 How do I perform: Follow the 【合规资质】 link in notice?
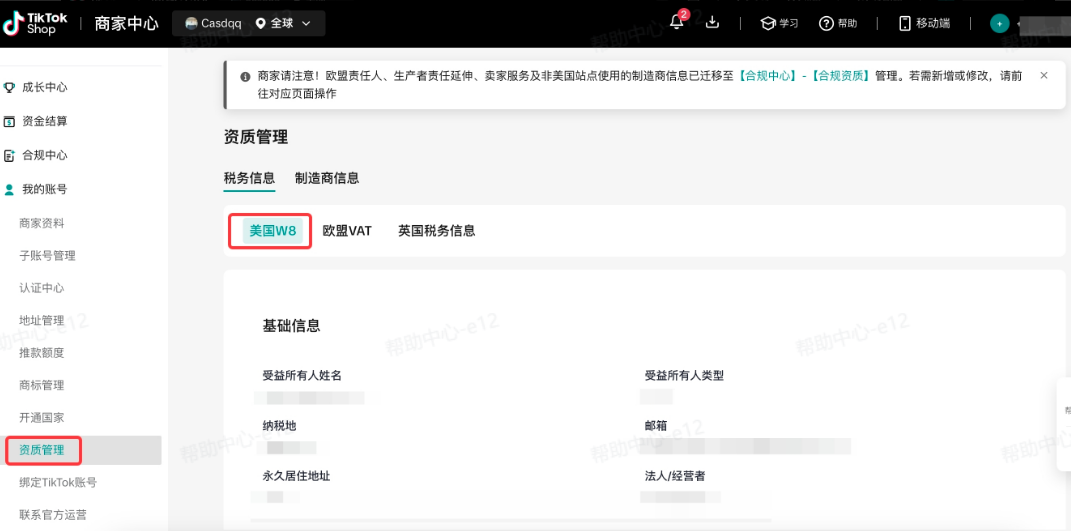pyautogui.click(x=842, y=77)
